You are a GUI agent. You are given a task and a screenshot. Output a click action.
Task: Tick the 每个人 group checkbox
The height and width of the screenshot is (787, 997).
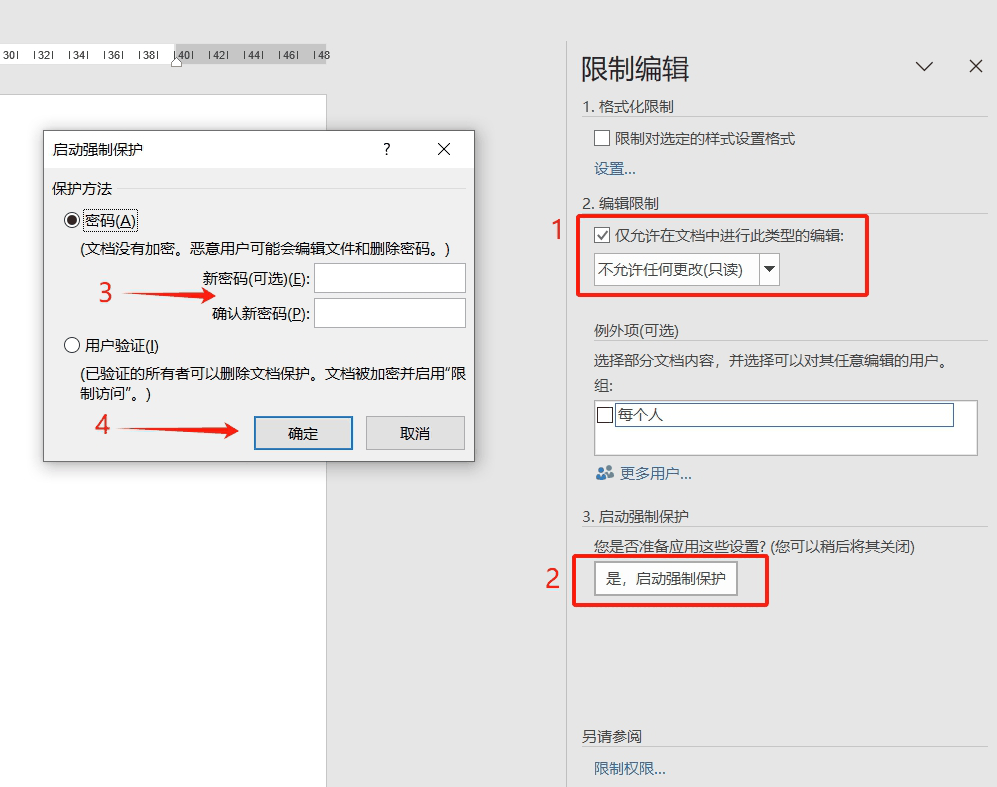tap(604, 415)
